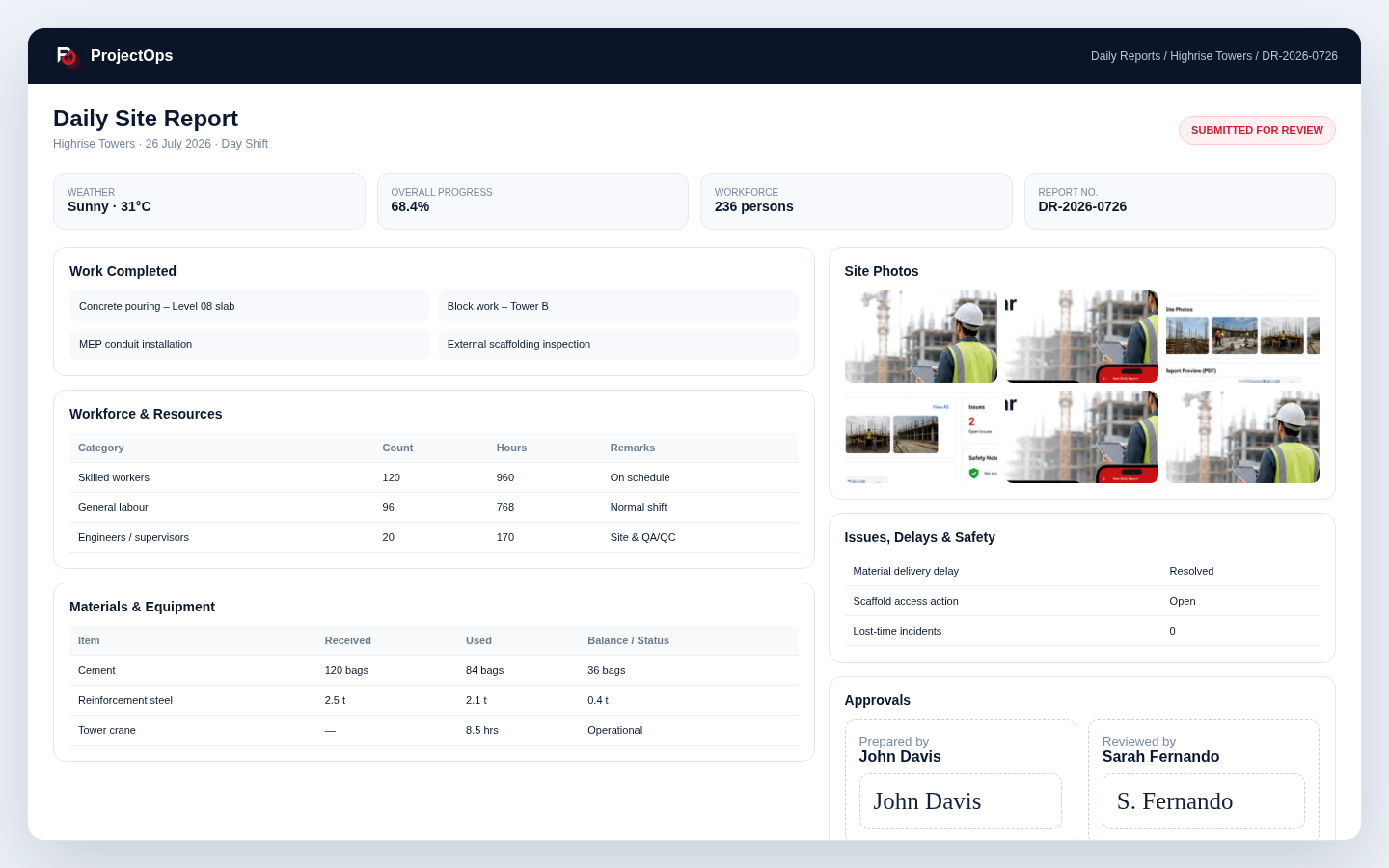This screenshot has height=868, width=1389.
Task: Click the 'Prepared by' label
Action: pos(894,742)
